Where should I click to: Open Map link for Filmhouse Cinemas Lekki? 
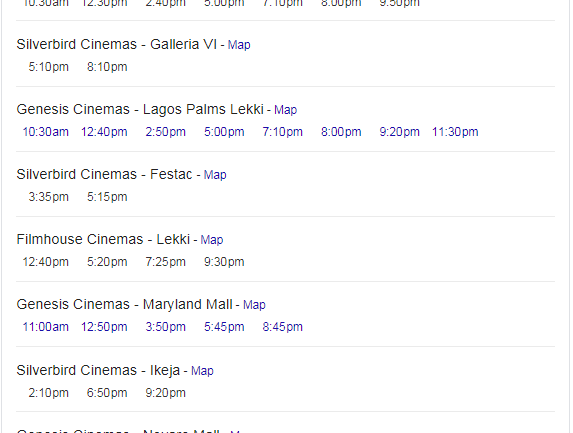pyautogui.click(x=212, y=240)
